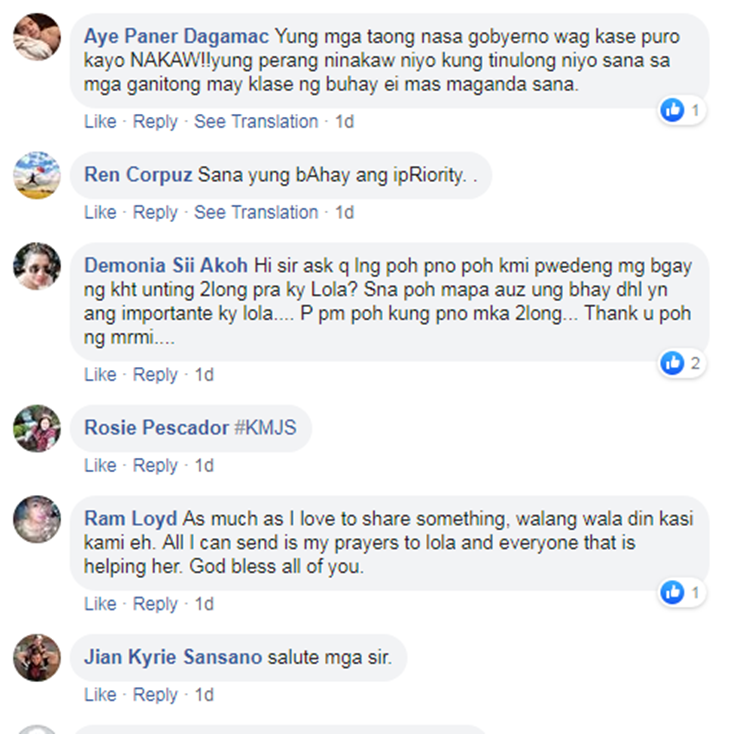Reply to Demonia Sii Akoh's comment
750x734 pixels.
pyautogui.click(x=155, y=375)
